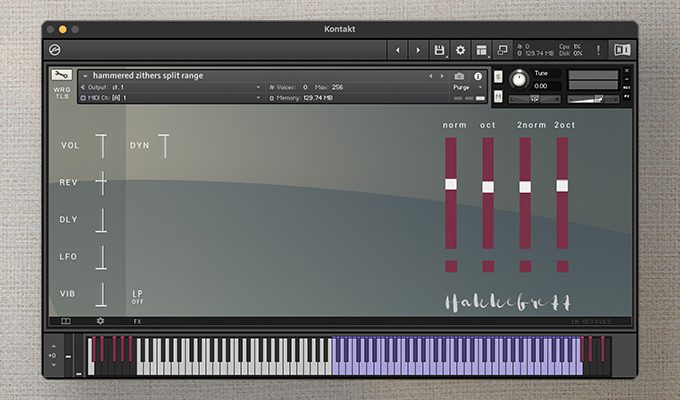Open the Kontakt save (floppy disk) menu
This screenshot has height=400, width=680.
tap(439, 50)
